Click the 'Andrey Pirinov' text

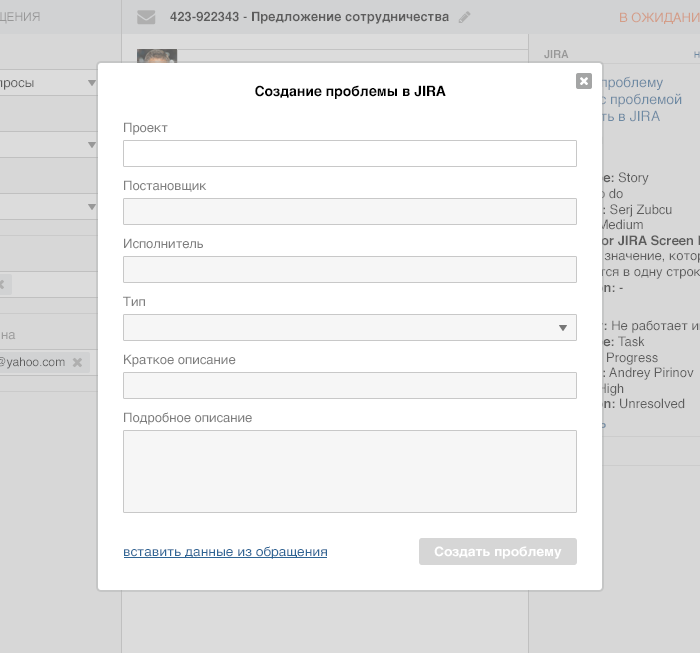click(651, 373)
